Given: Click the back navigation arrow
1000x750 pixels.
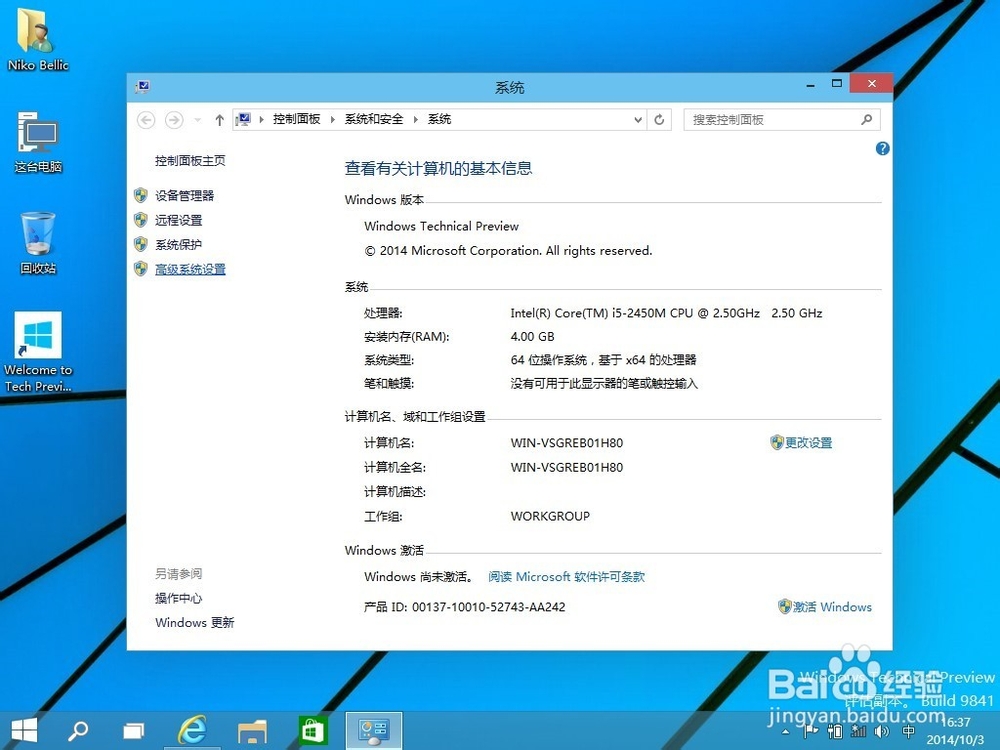Looking at the screenshot, I should coord(146,120).
